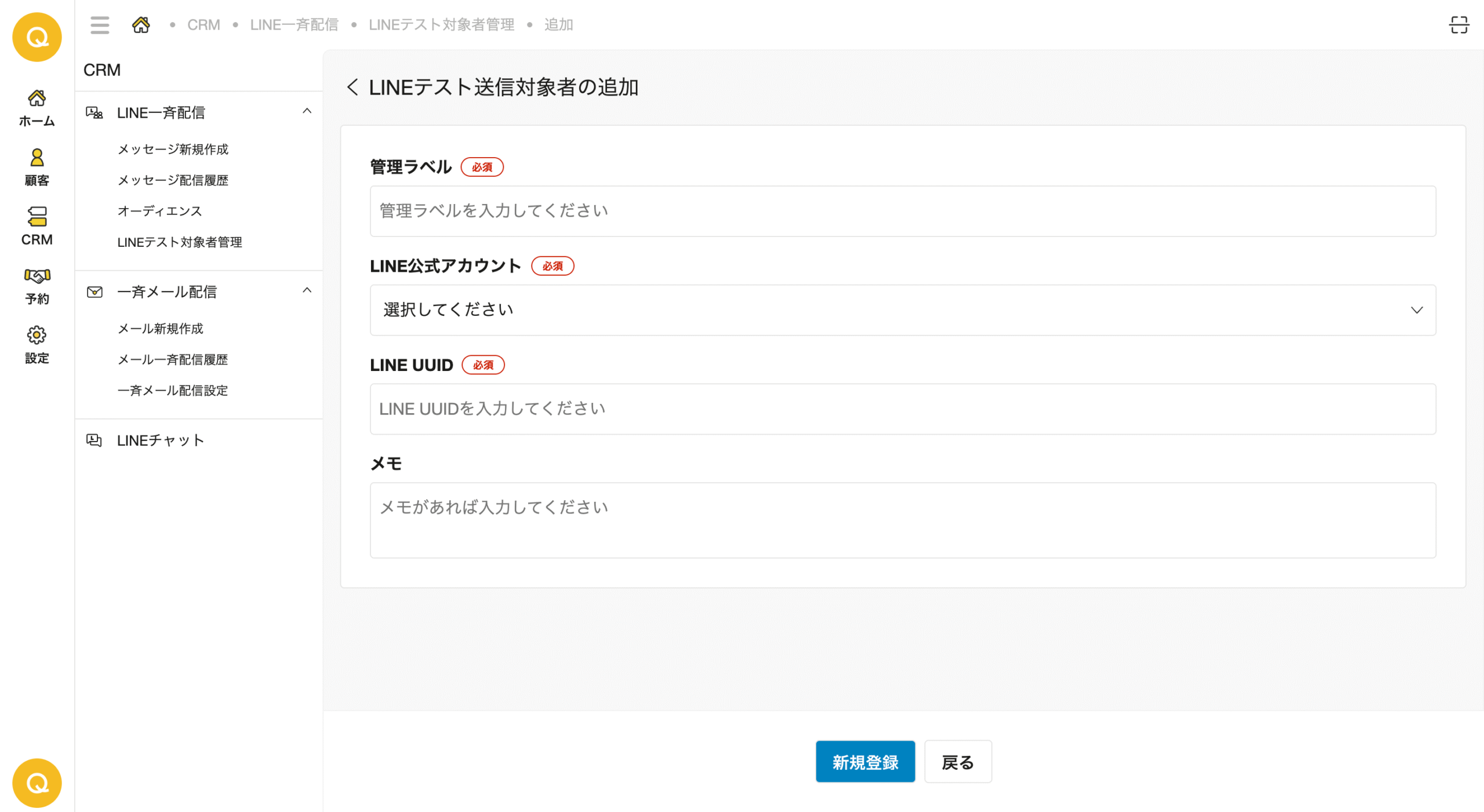The image size is (1484, 812).
Task: Open the LINE公式アカウント dropdown
Action: pos(903,310)
